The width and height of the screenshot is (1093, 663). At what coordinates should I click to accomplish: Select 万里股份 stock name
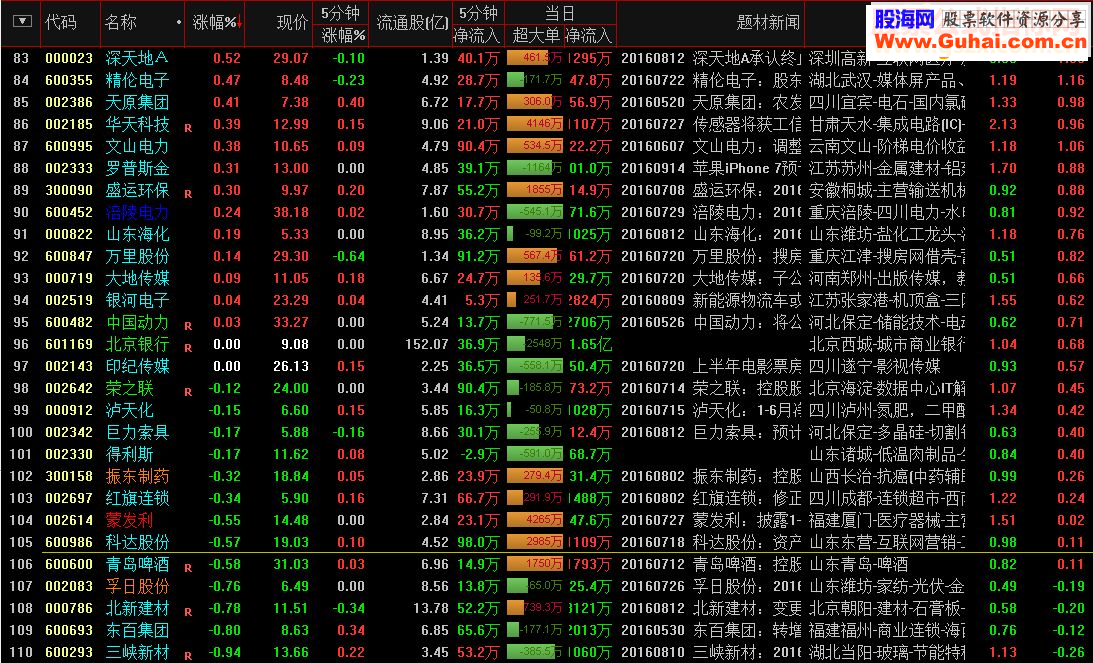[137, 256]
